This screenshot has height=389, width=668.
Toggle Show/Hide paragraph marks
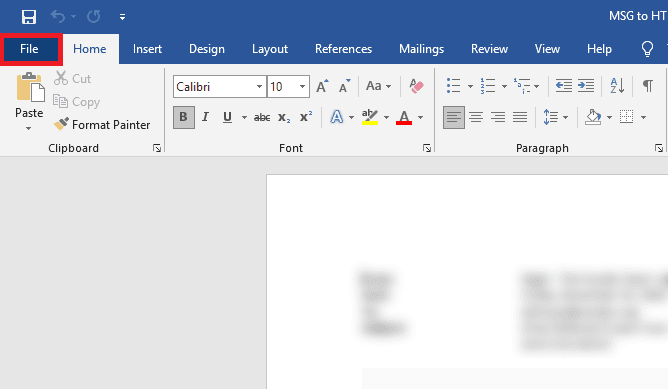[x=648, y=86]
